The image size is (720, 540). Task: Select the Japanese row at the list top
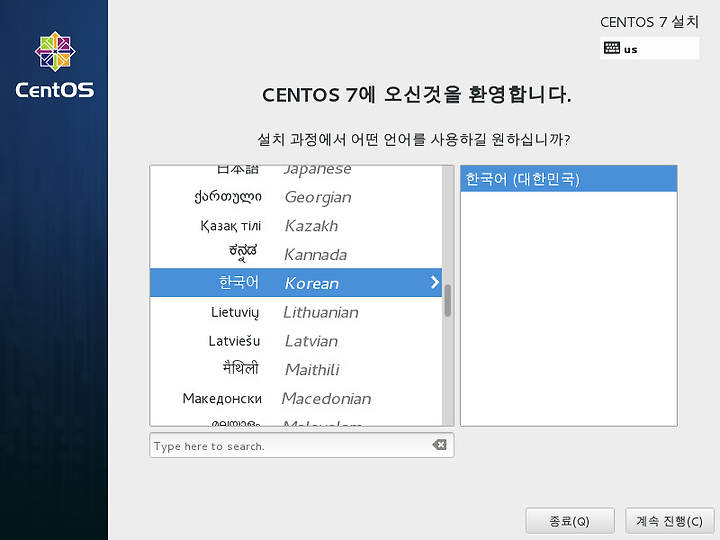[296, 174]
